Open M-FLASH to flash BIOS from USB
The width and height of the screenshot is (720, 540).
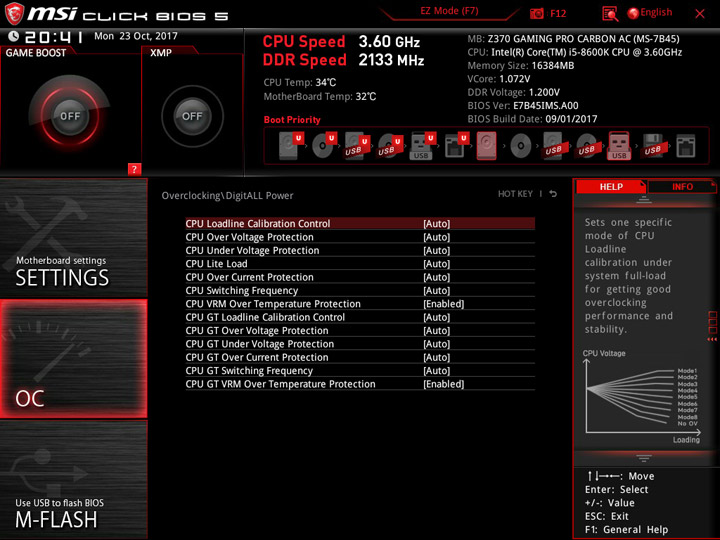coord(73,480)
